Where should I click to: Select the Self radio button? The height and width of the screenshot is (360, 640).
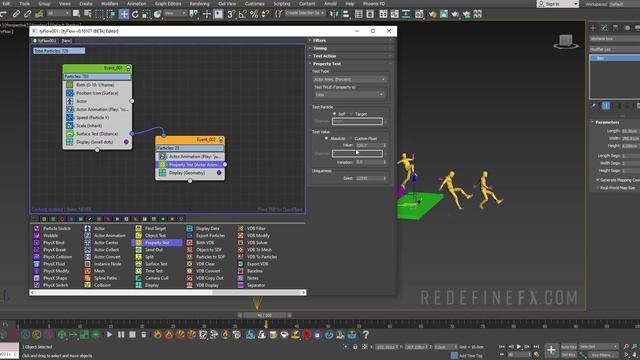point(334,114)
